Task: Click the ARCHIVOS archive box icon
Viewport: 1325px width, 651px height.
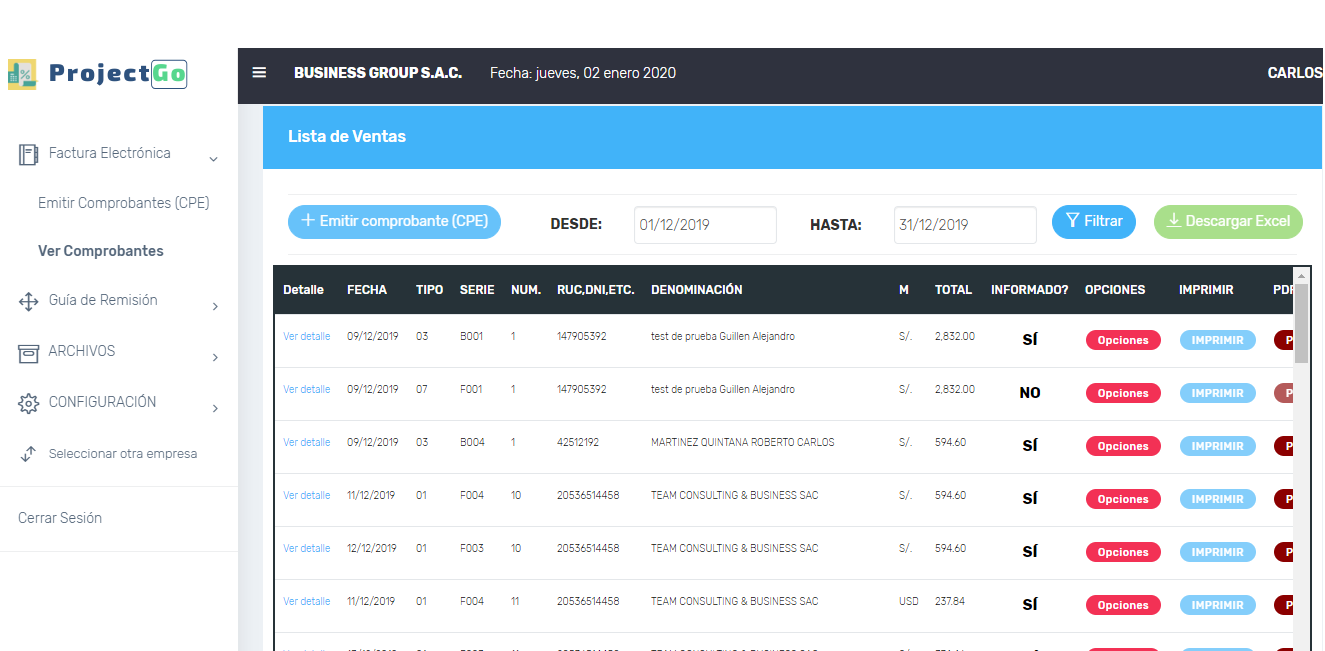Action: 28,352
